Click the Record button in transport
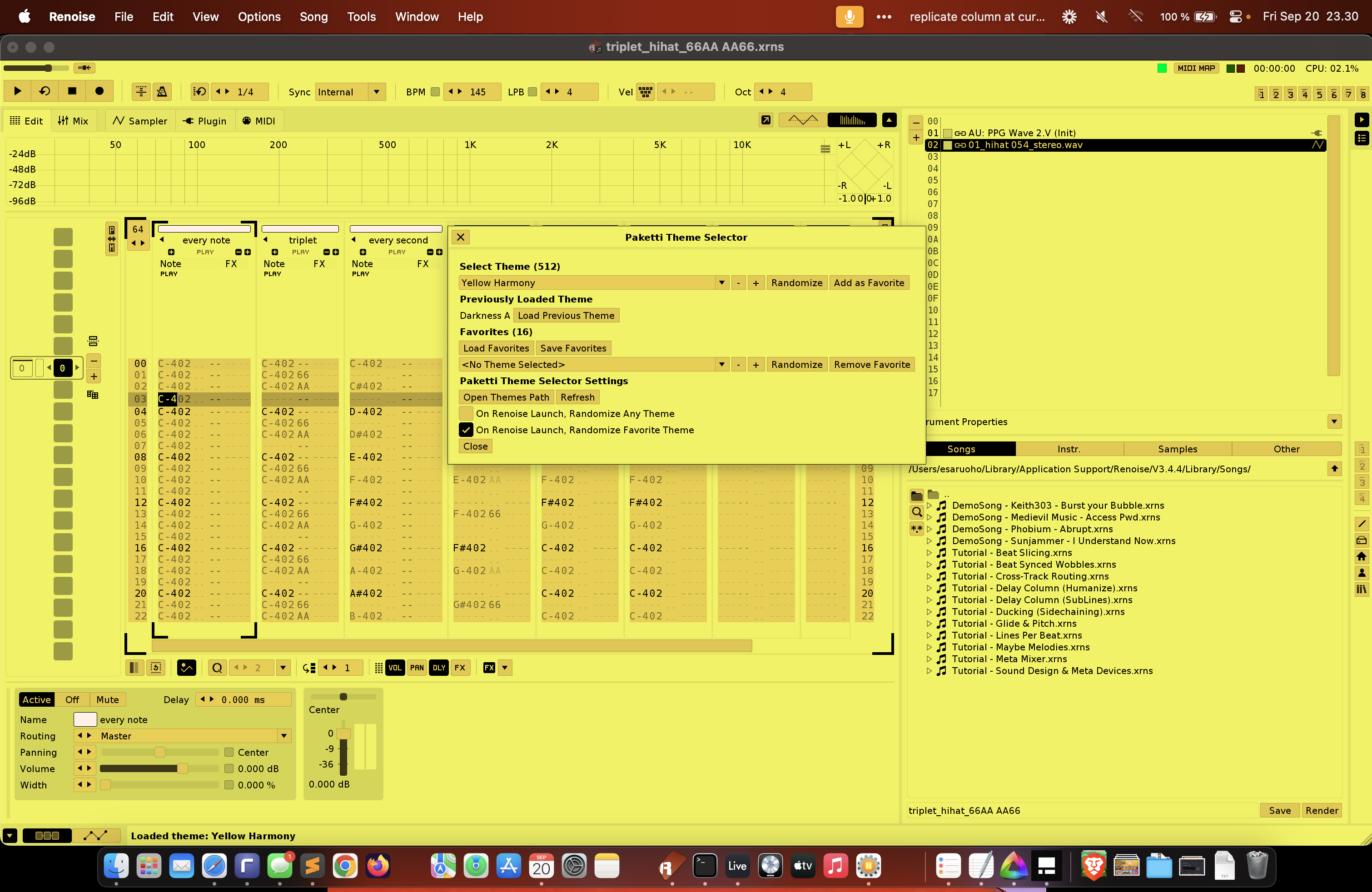Image resolution: width=1372 pixels, height=892 pixels. point(99,91)
